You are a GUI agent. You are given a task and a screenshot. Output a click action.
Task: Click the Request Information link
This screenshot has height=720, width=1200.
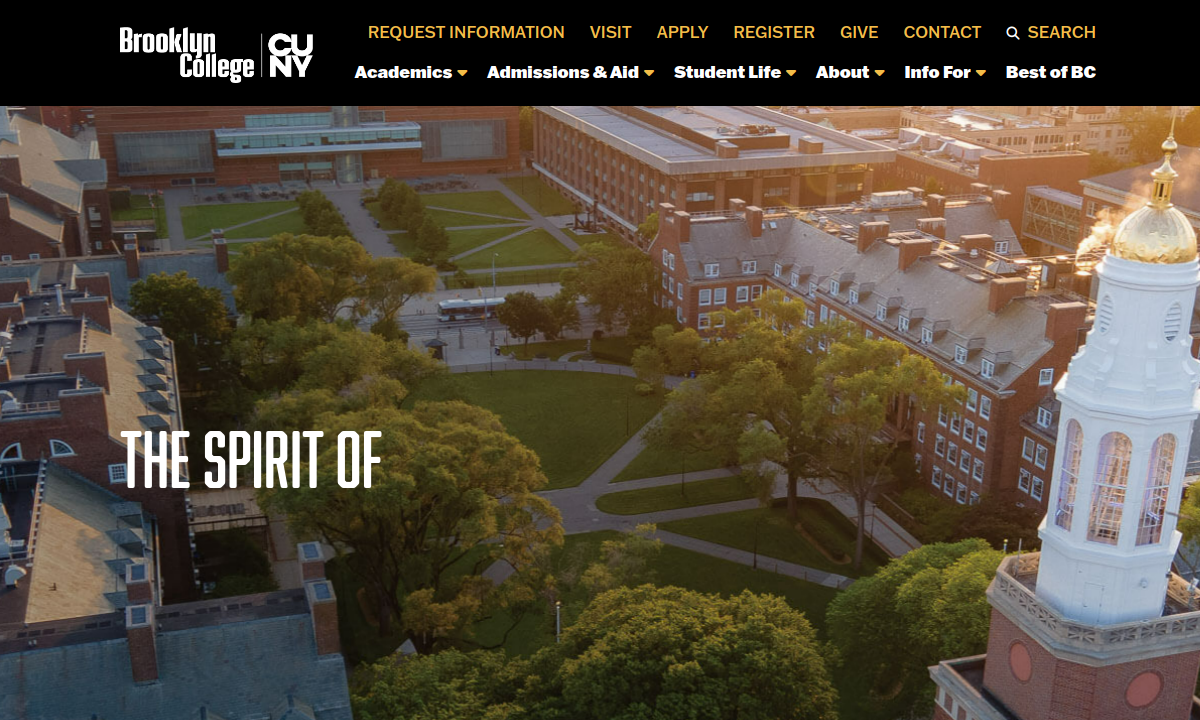(466, 32)
